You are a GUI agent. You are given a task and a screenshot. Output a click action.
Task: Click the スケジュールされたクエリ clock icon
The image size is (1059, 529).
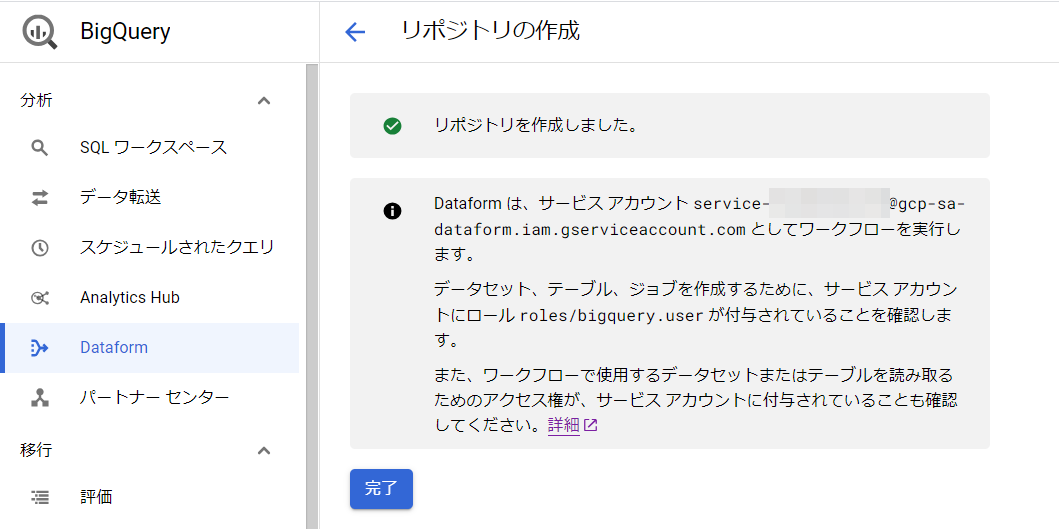(x=40, y=248)
